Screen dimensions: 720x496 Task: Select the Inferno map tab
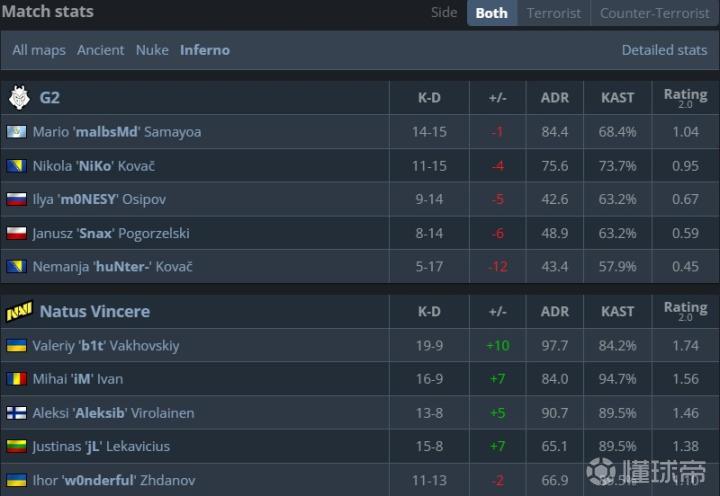tap(205, 49)
